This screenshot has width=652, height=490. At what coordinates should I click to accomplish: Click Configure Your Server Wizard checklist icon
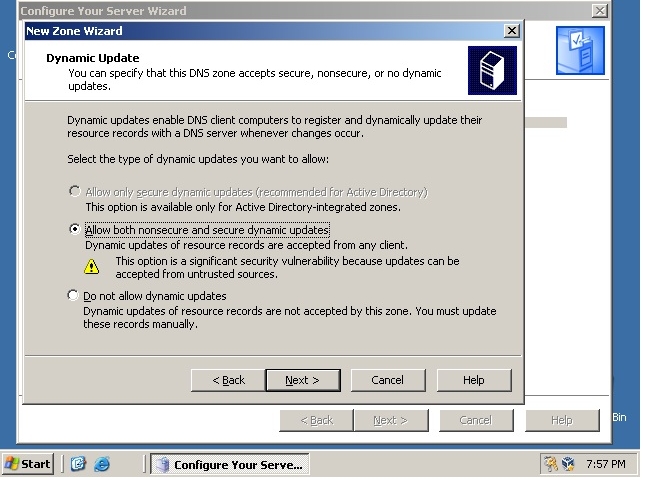(580, 50)
